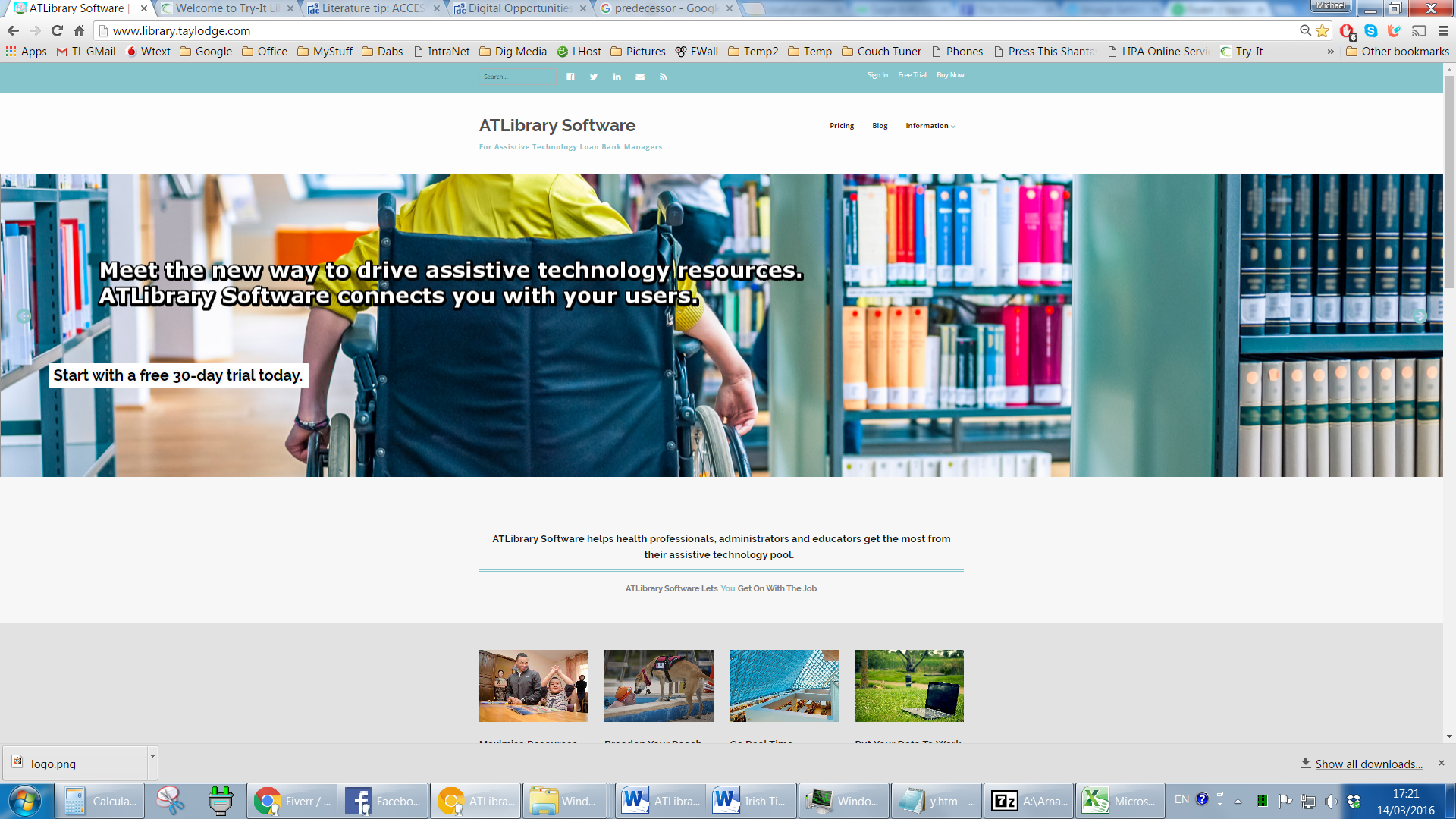Open the Pricing menu item
The height and width of the screenshot is (819, 1456).
(841, 126)
